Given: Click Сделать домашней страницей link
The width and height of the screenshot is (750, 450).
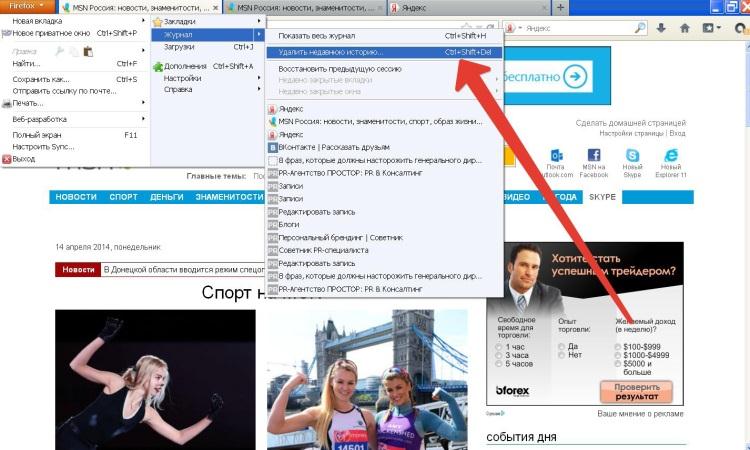Looking at the screenshot, I should tap(630, 123).
